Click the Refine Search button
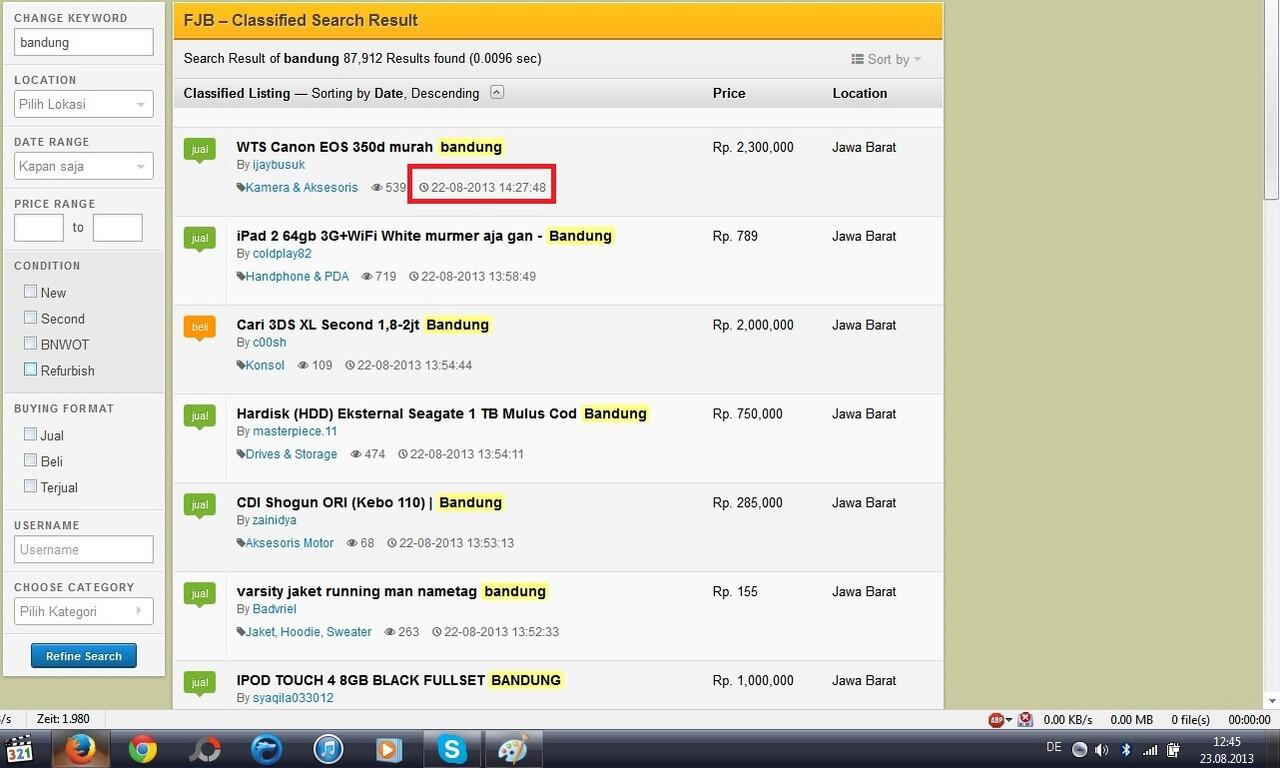Viewport: 1280px width, 768px height. 84,656
